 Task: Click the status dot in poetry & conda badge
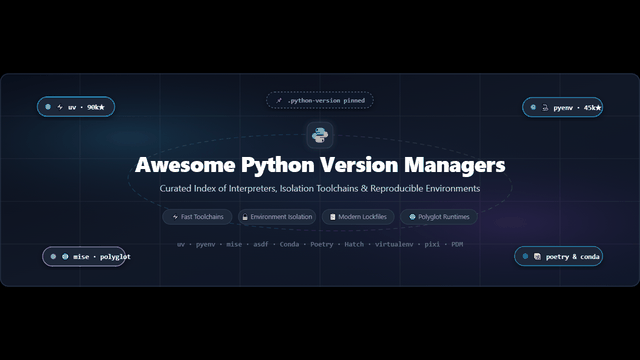point(525,256)
